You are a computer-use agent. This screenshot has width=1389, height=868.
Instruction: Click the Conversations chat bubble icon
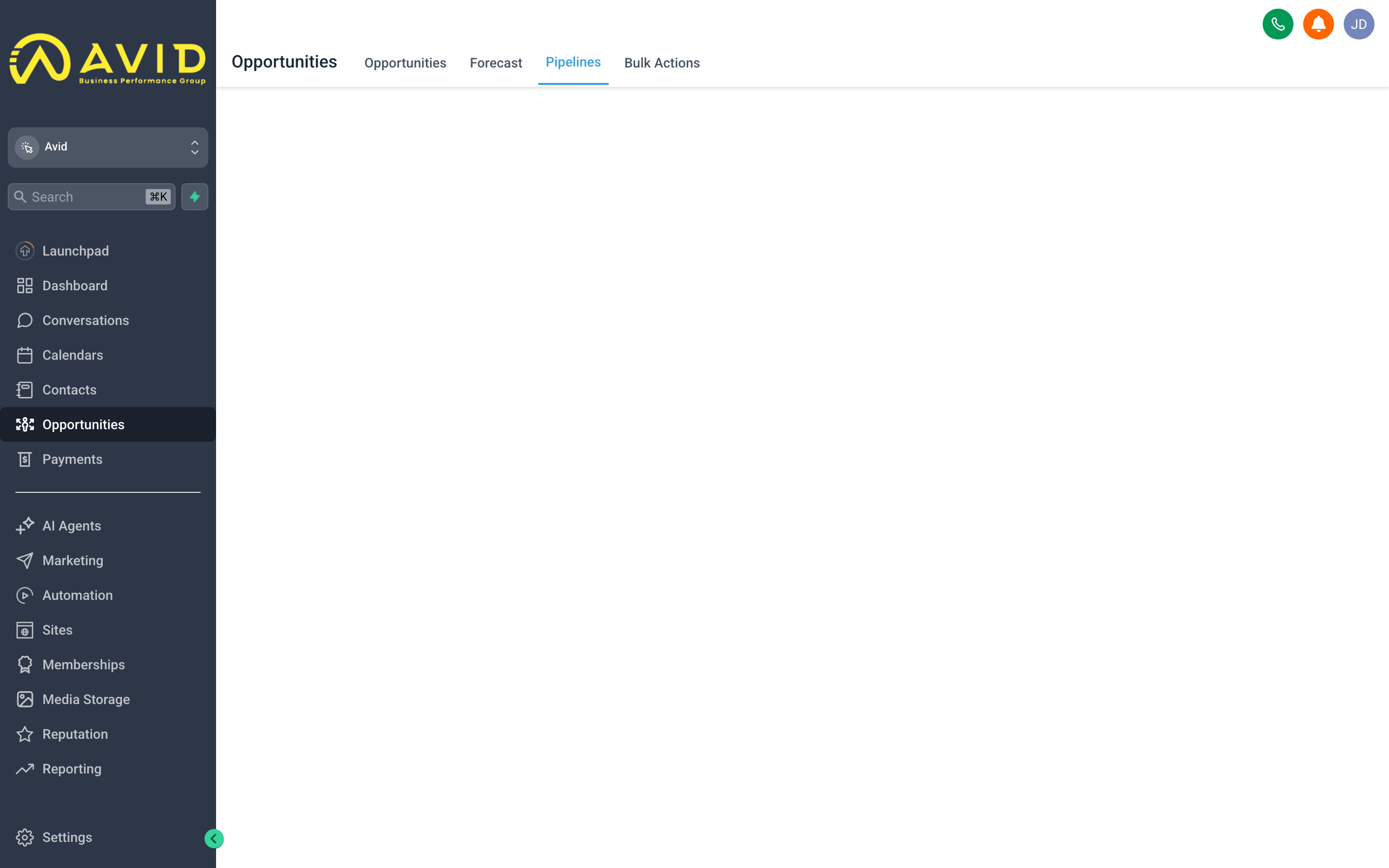pyautogui.click(x=25, y=320)
